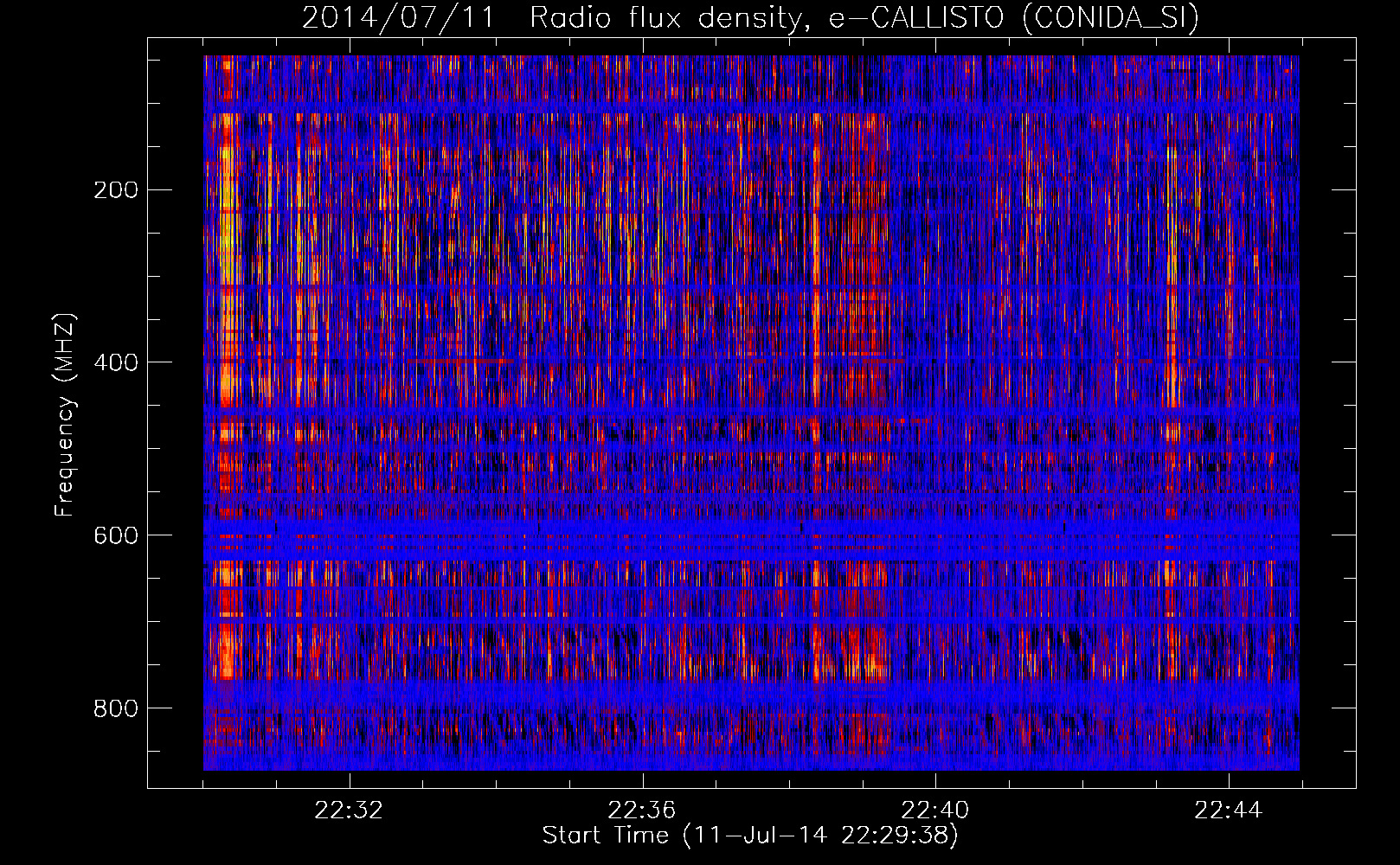Image resolution: width=1400 pixels, height=865 pixels.
Task: Select the 'Frequency (MHZ)' axis label
Action: (65, 414)
